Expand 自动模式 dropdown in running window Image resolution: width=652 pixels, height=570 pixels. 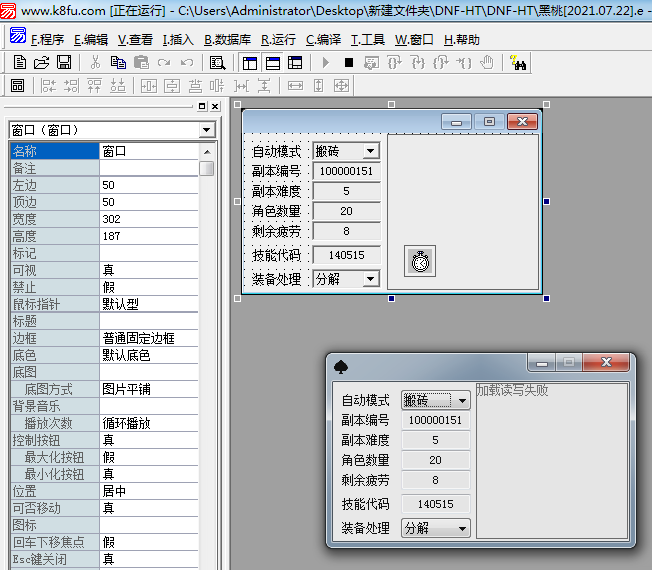(x=462, y=401)
